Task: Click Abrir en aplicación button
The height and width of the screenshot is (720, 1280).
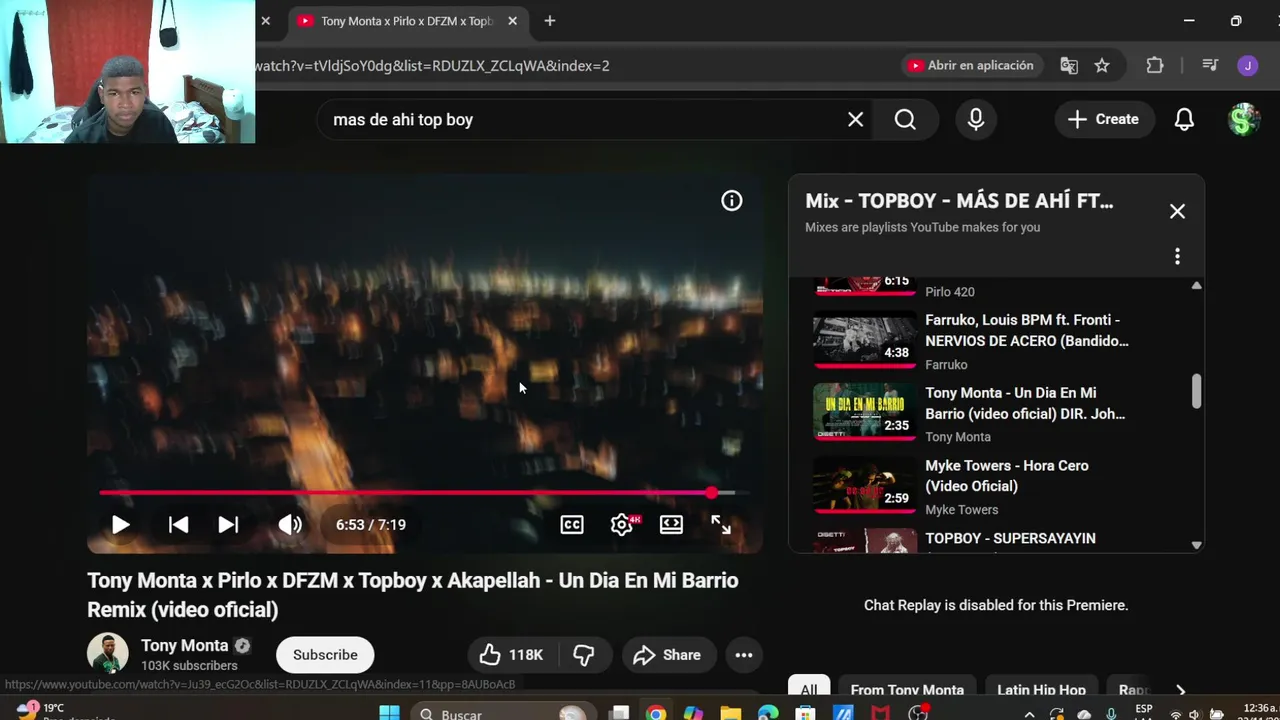Action: pos(970,66)
